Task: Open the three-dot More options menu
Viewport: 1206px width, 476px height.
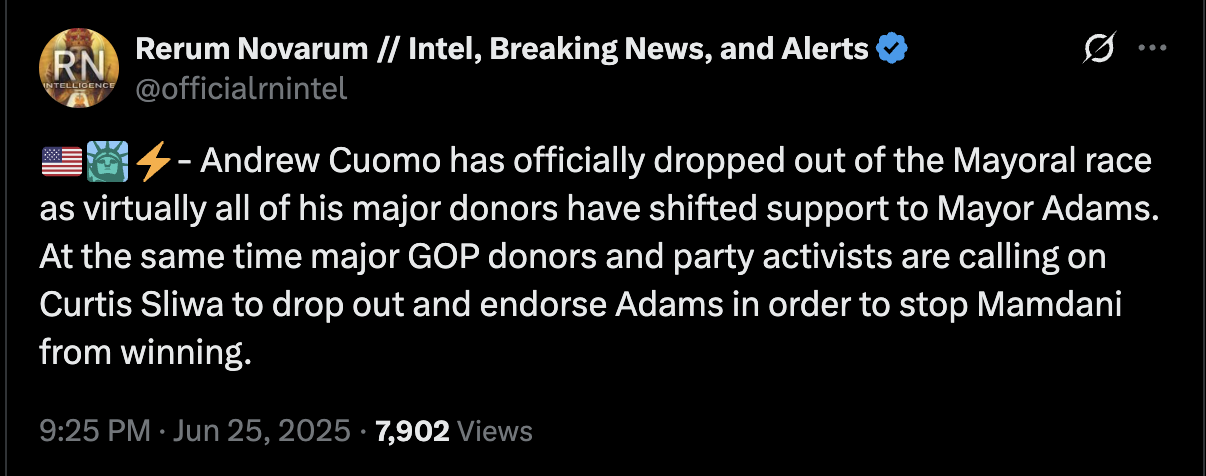Action: (1153, 48)
